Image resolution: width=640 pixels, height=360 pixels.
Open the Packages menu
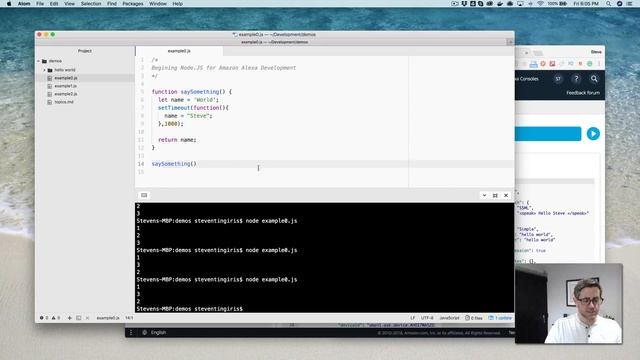pos(133,4)
